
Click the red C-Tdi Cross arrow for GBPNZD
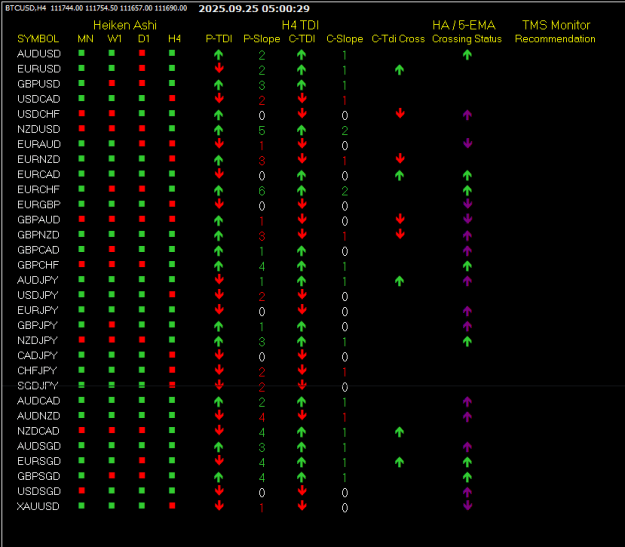pos(400,234)
